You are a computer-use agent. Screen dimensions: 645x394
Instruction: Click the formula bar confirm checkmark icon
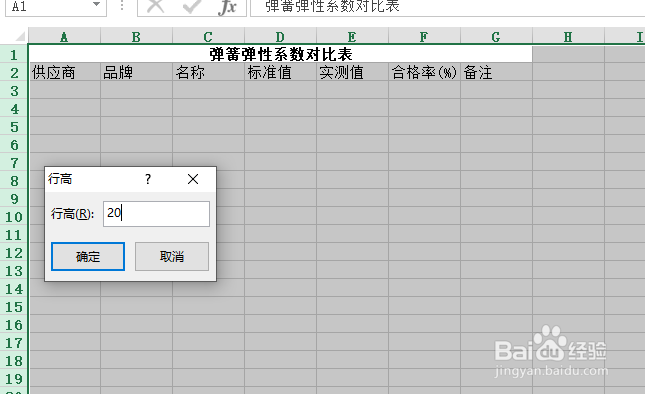(x=192, y=6)
